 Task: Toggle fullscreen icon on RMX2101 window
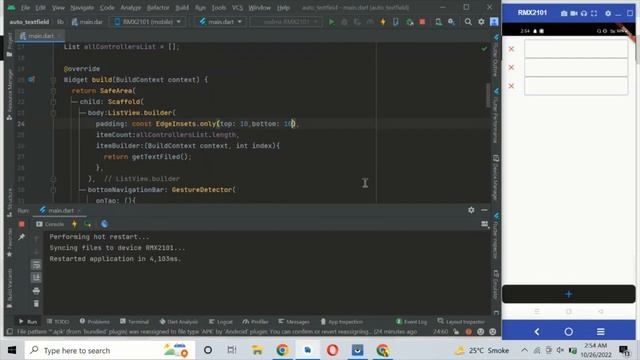click(594, 13)
